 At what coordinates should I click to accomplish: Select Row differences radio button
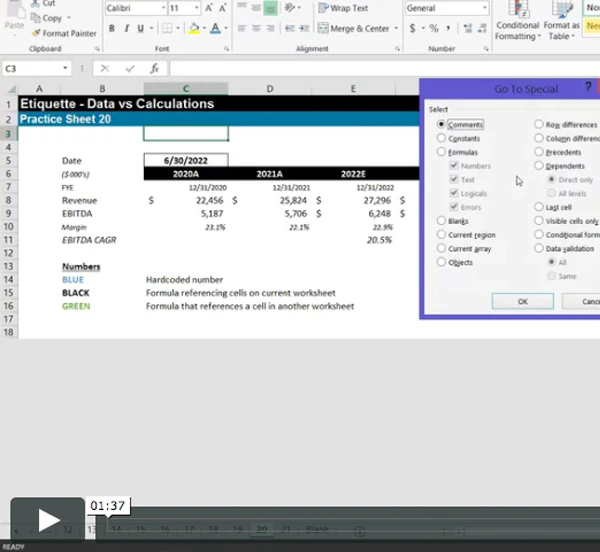point(539,124)
